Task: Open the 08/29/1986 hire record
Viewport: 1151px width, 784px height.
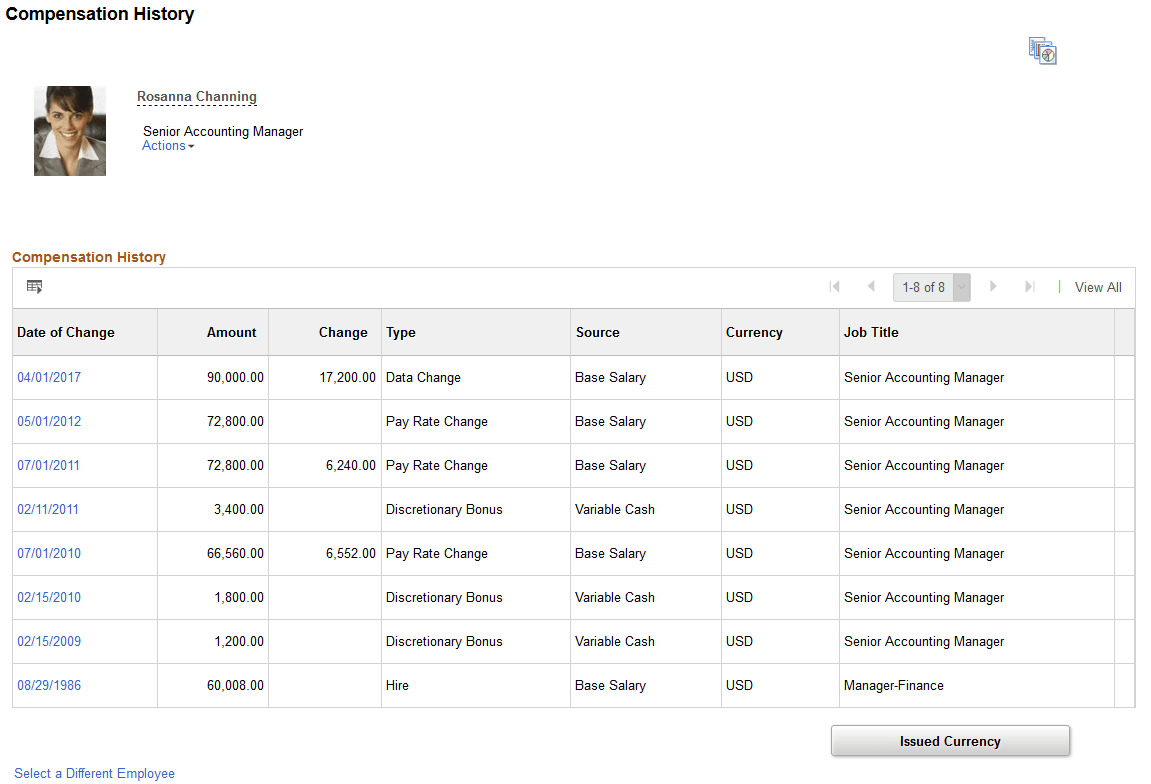Action: [48, 685]
